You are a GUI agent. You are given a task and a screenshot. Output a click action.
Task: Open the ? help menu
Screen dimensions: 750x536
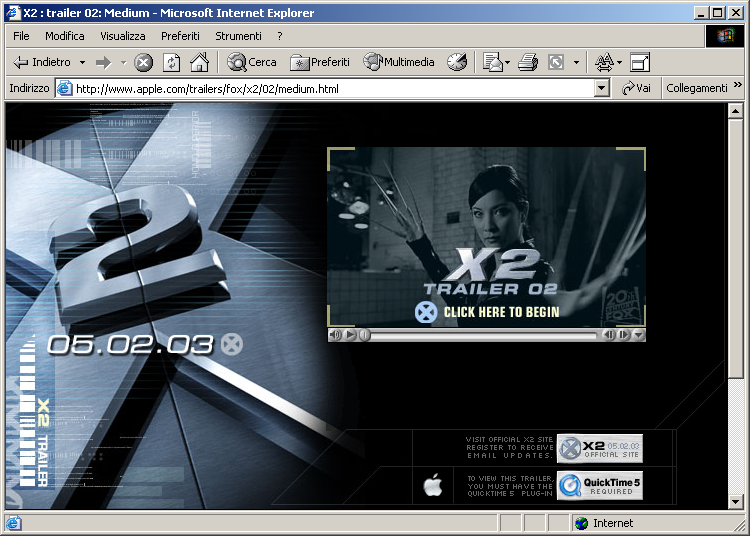coord(280,36)
